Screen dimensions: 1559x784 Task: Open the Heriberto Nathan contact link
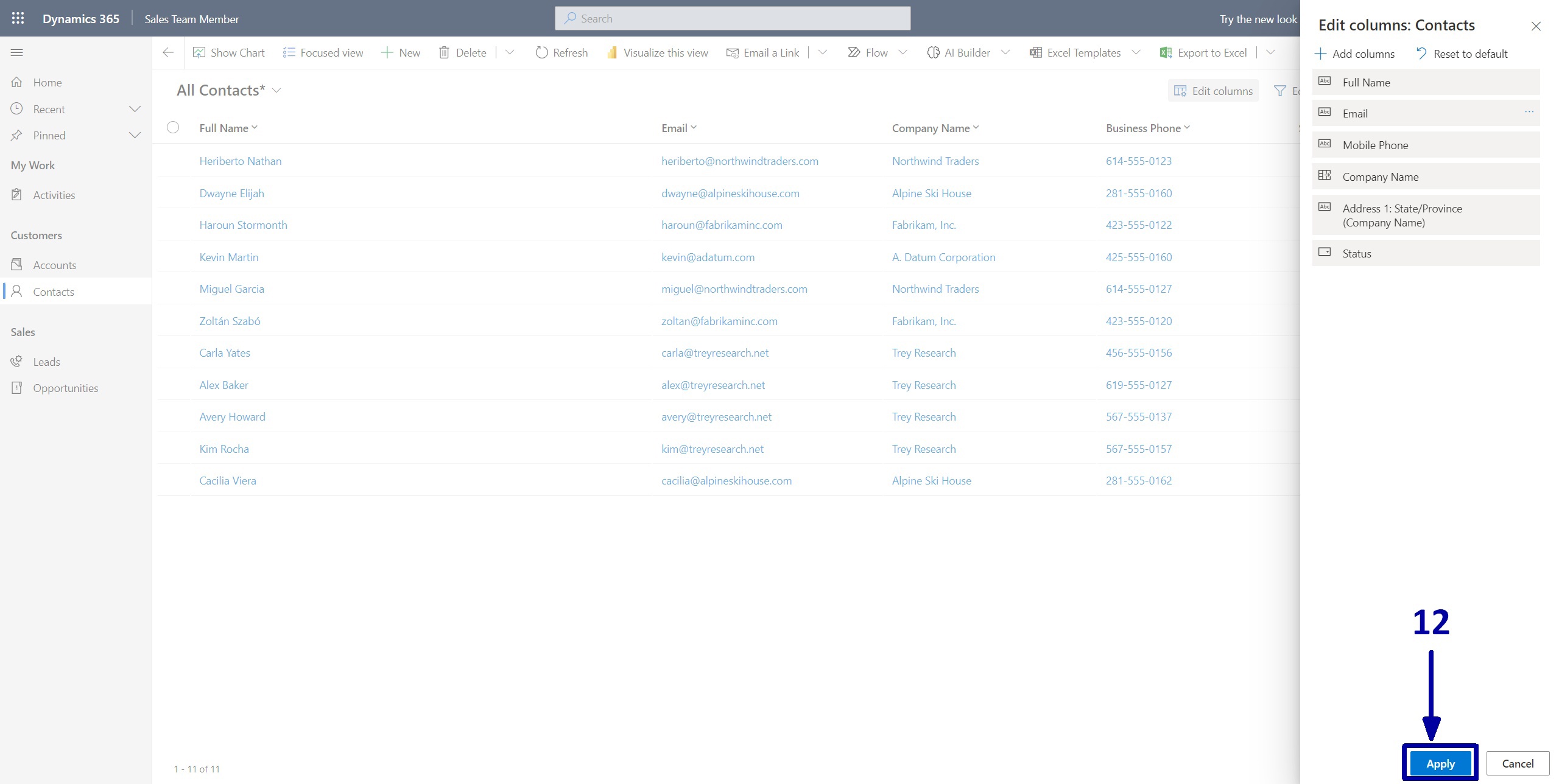pyautogui.click(x=240, y=161)
